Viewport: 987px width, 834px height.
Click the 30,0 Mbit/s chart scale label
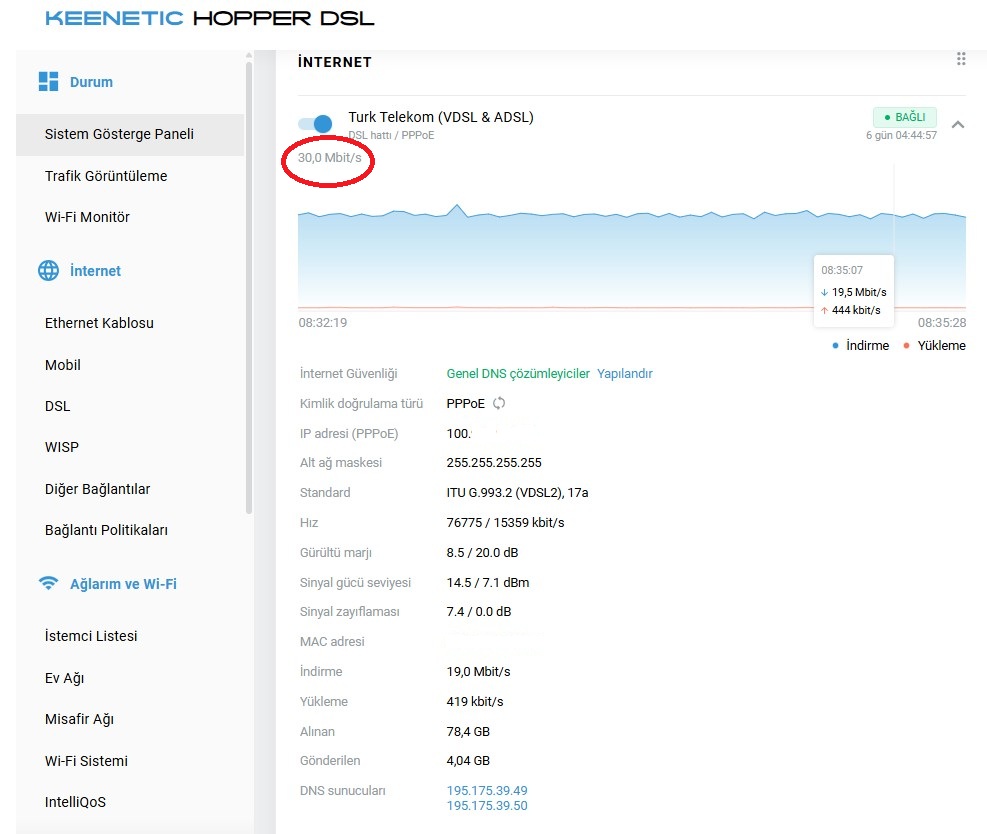(x=330, y=157)
